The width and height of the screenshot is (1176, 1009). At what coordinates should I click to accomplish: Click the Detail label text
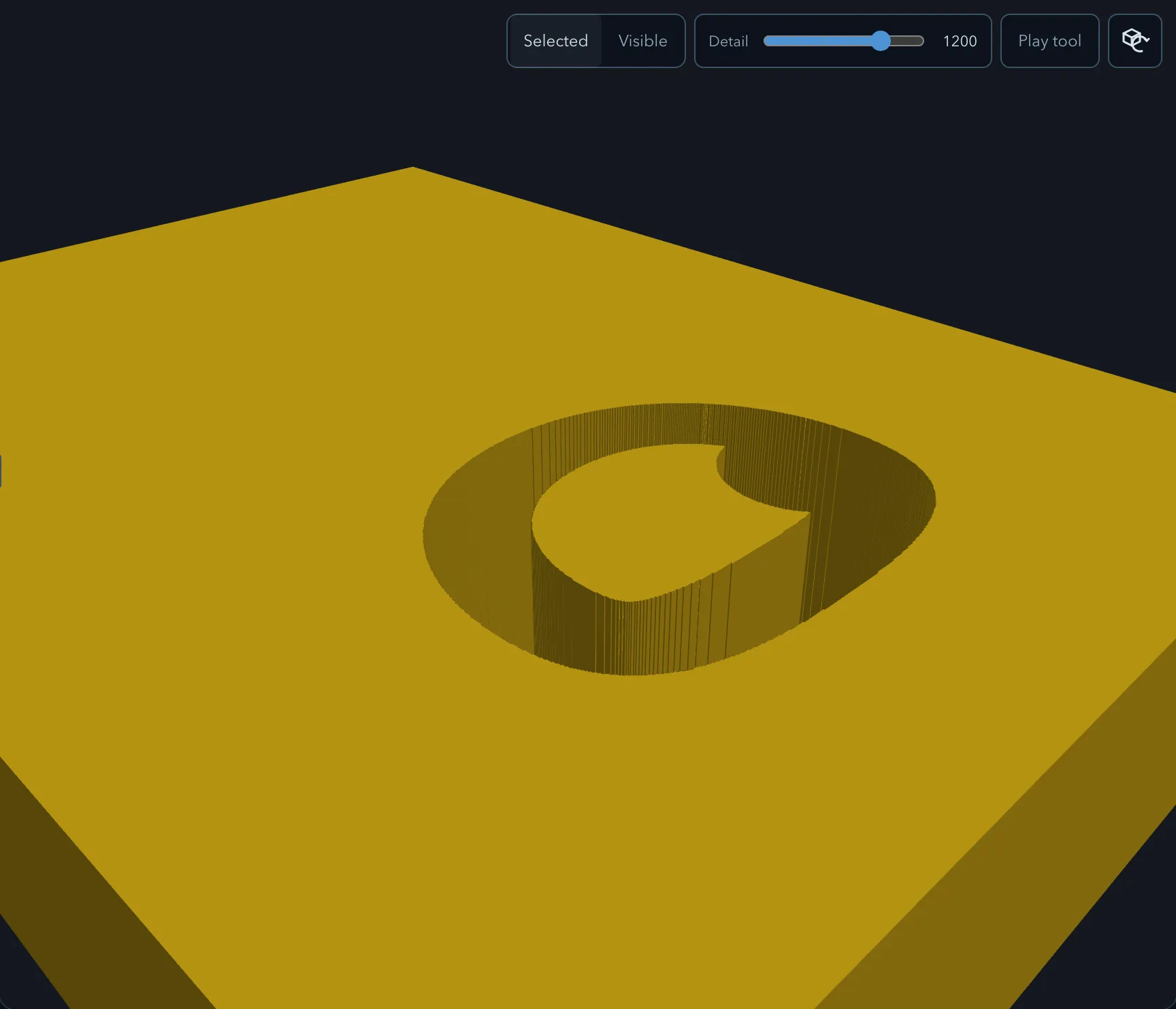pos(728,41)
